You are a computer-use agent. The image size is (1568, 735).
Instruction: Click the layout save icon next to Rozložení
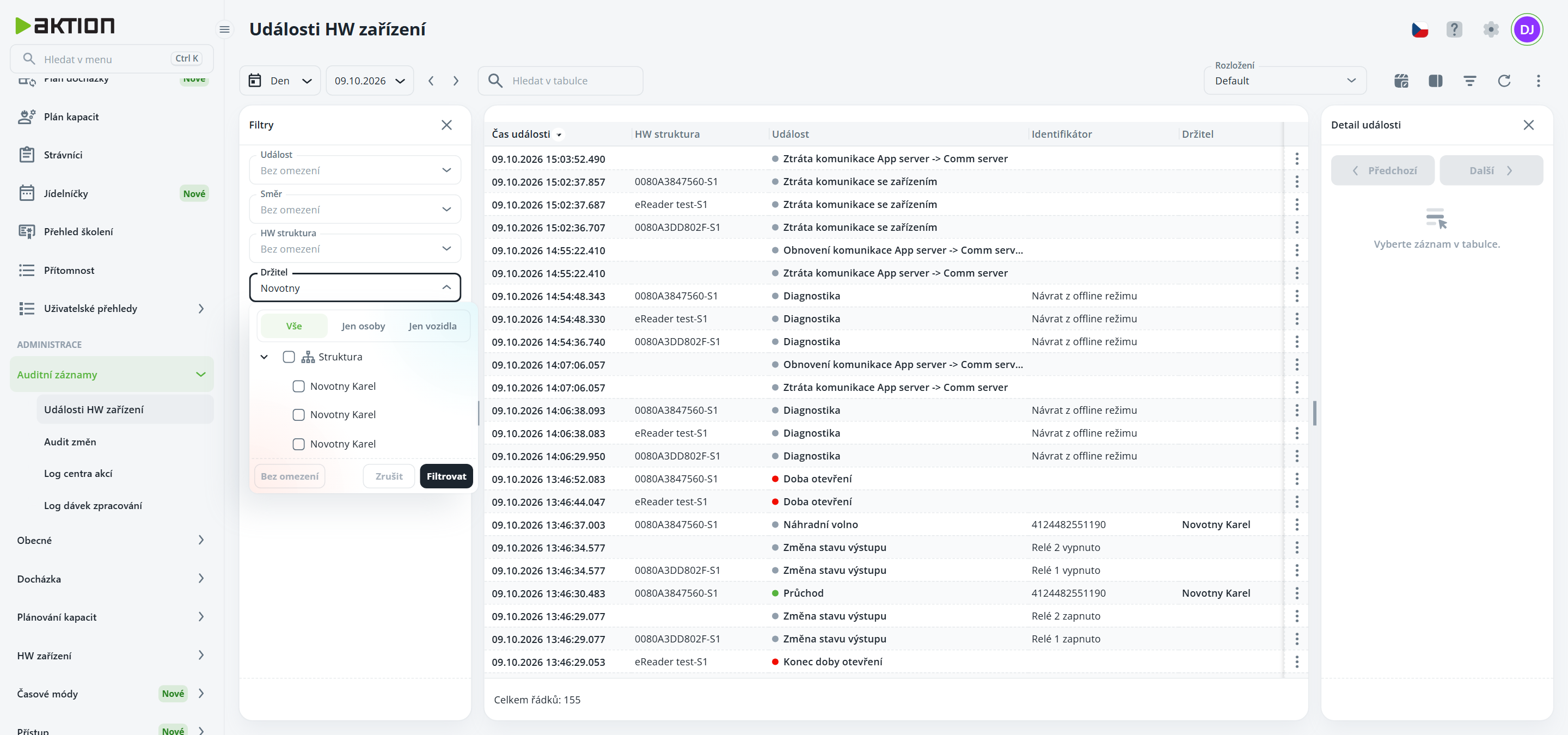point(1401,81)
